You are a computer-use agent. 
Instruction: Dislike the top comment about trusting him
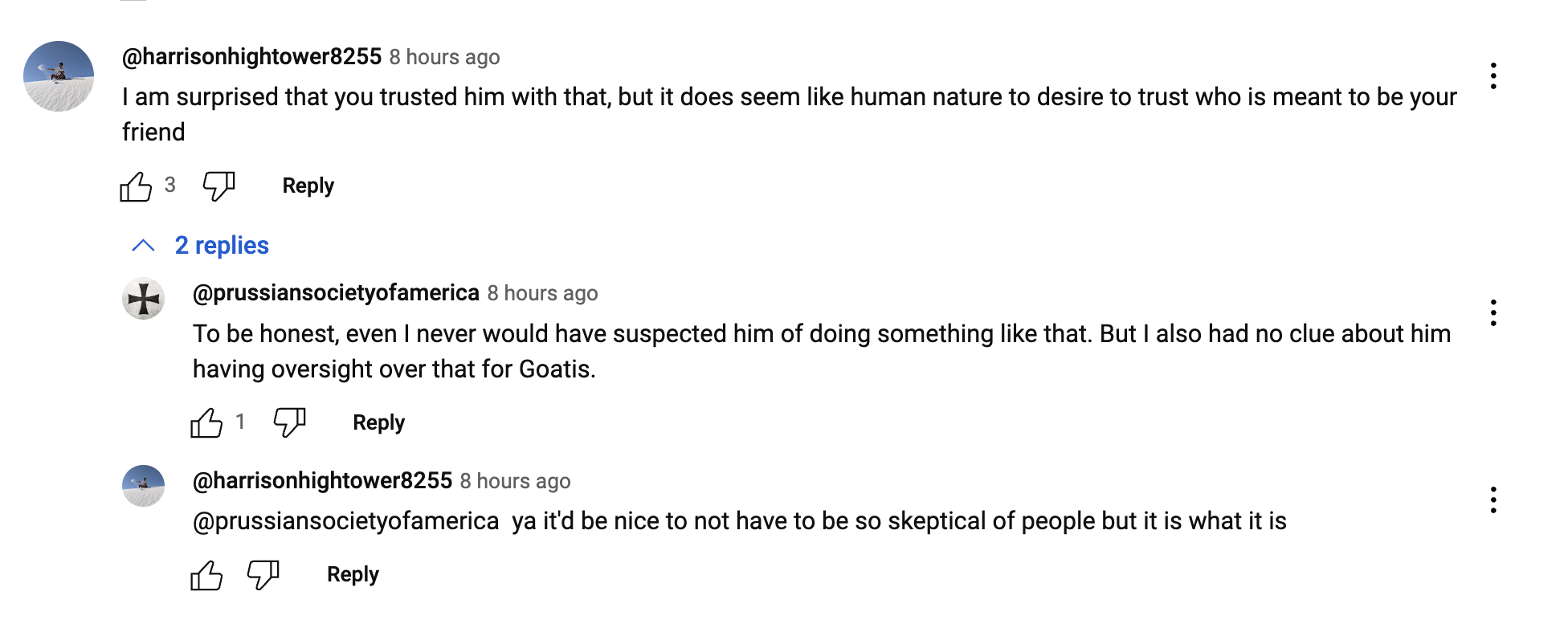coord(218,186)
